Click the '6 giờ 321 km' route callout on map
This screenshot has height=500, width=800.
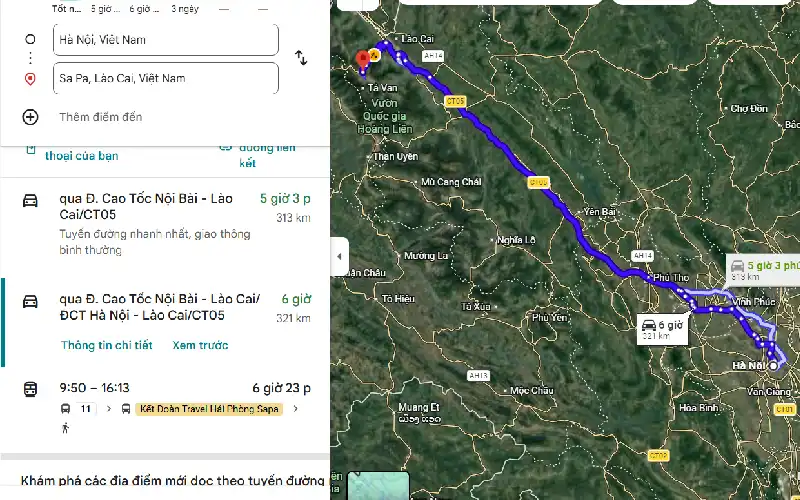pyautogui.click(x=662, y=330)
